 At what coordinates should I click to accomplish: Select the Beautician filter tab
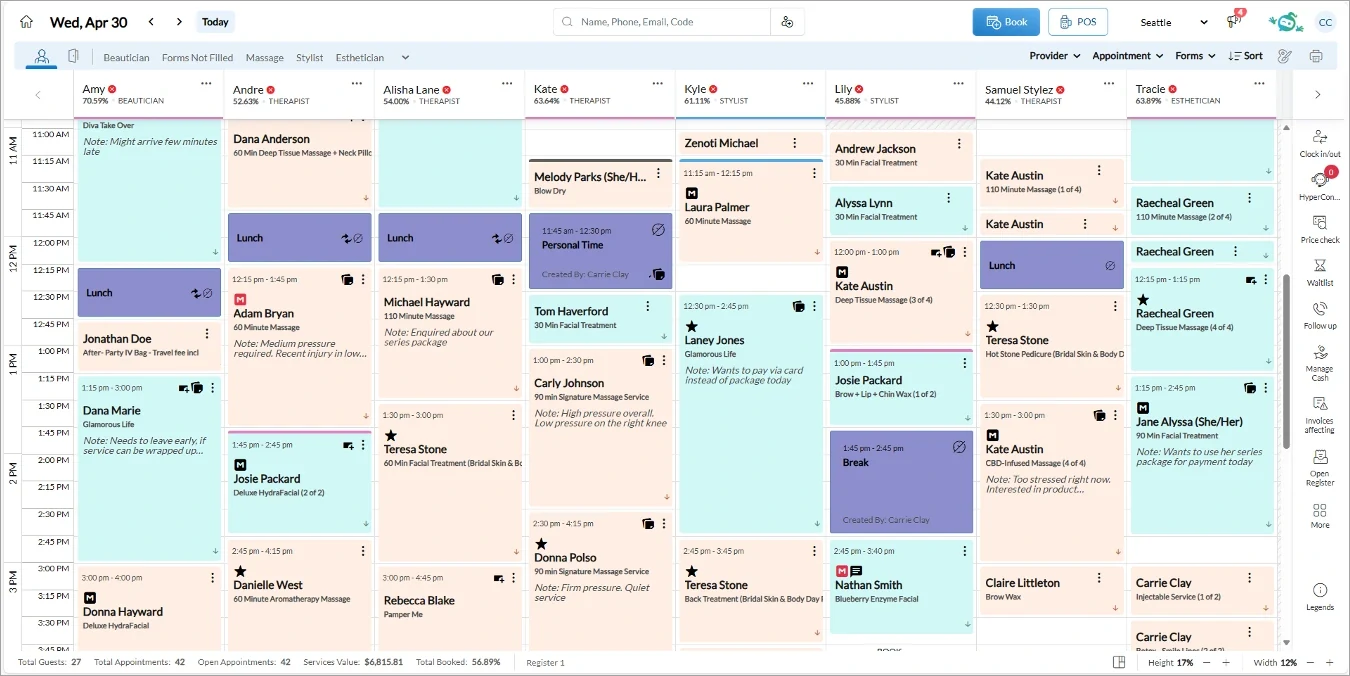pos(126,57)
